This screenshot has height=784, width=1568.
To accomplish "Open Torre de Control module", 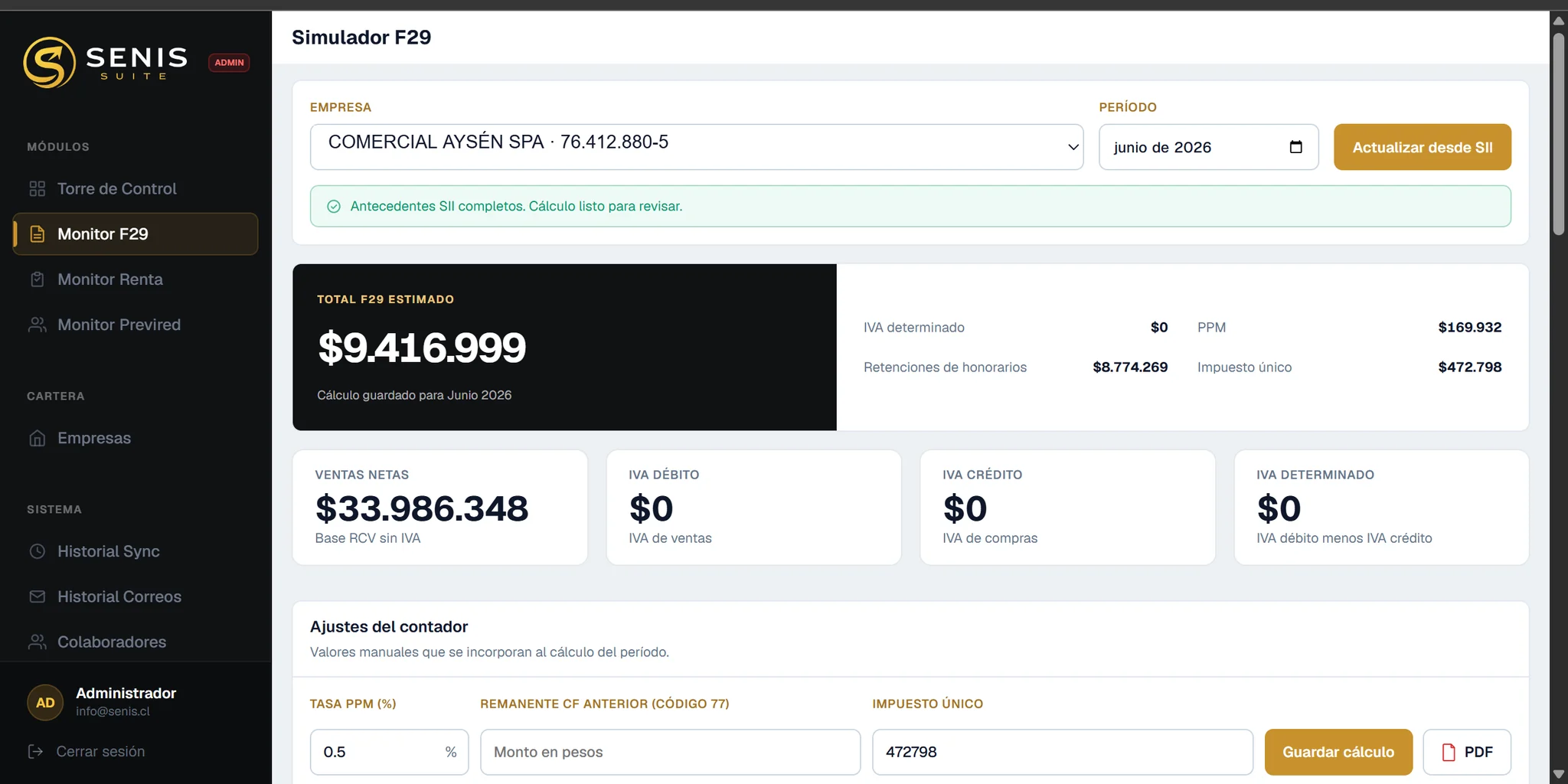I will pyautogui.click(x=136, y=188).
